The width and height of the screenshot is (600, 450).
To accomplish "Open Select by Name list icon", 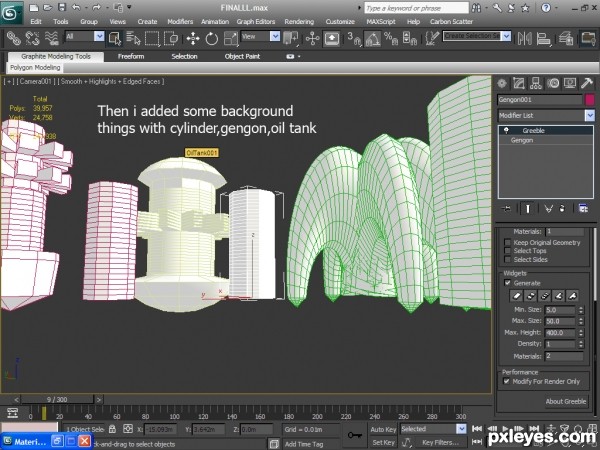I will click(x=133, y=38).
